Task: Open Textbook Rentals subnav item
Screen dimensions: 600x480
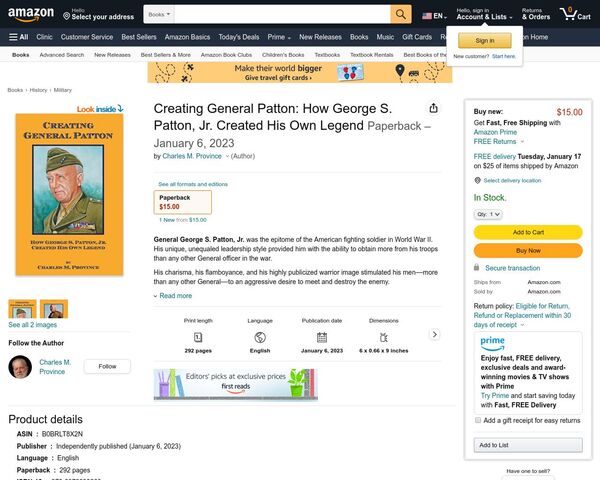Action: 372,55
